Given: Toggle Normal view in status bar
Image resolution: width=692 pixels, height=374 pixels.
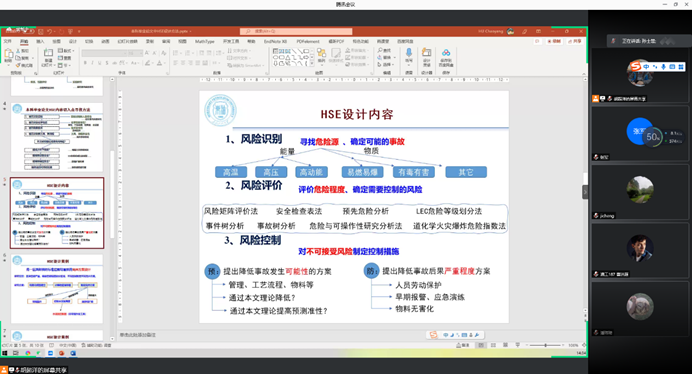Looking at the screenshot, I should [x=481, y=345].
